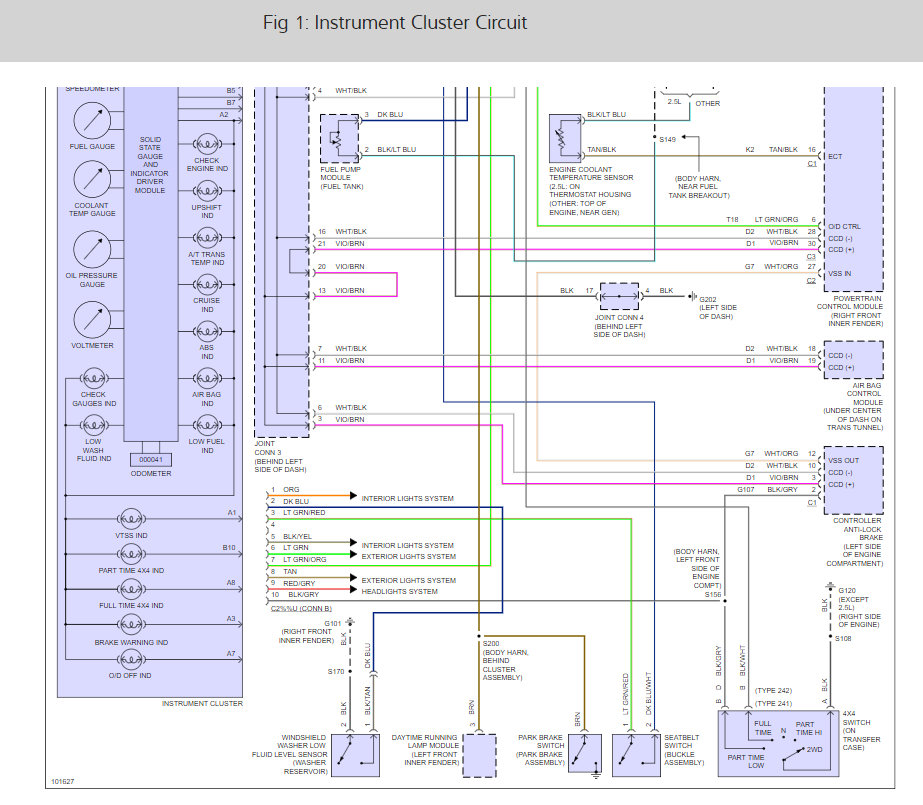Click the 'PART TIME LOW' switch position label
Image resolution: width=923 pixels, height=805 pixels.
click(x=746, y=761)
